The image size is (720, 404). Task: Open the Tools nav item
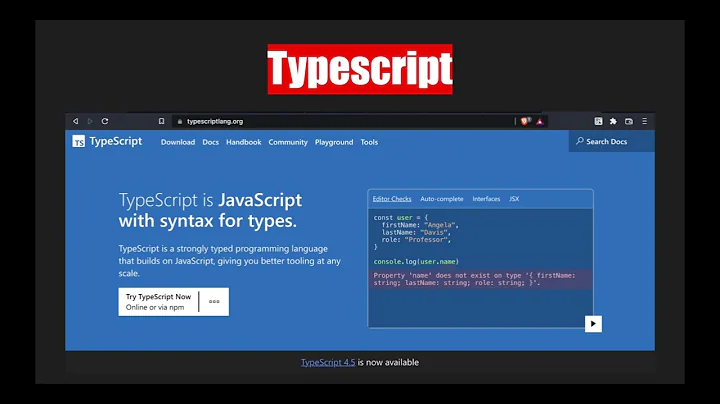click(369, 142)
